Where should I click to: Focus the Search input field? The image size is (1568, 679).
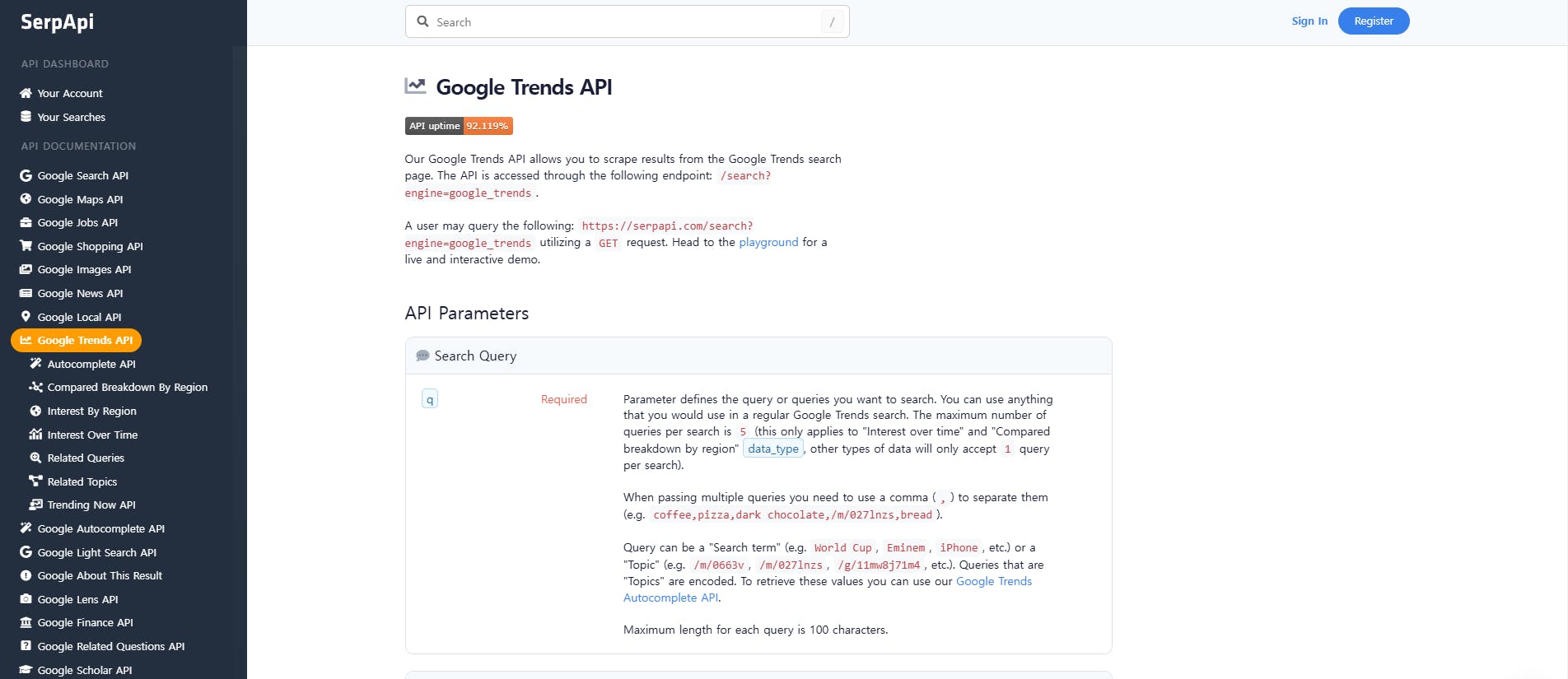pyautogui.click(x=626, y=22)
